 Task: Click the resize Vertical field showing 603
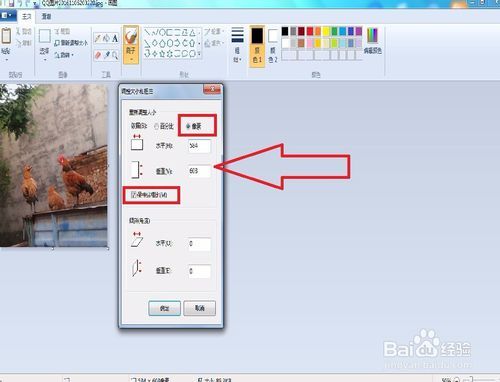click(199, 171)
